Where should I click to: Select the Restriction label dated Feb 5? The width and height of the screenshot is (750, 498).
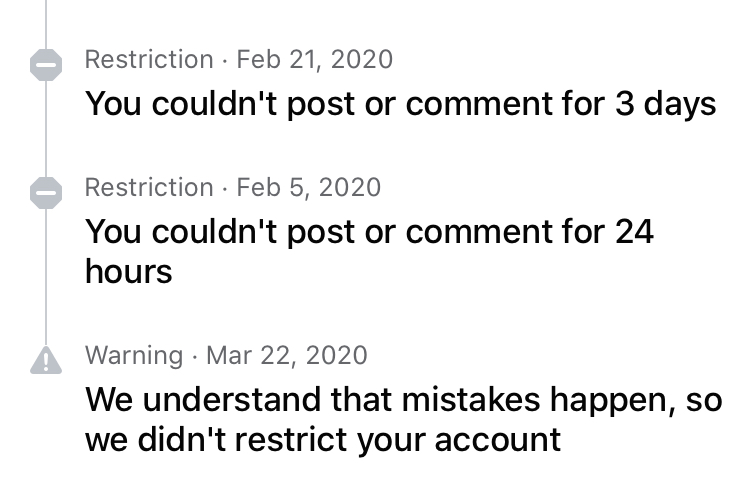(x=149, y=187)
